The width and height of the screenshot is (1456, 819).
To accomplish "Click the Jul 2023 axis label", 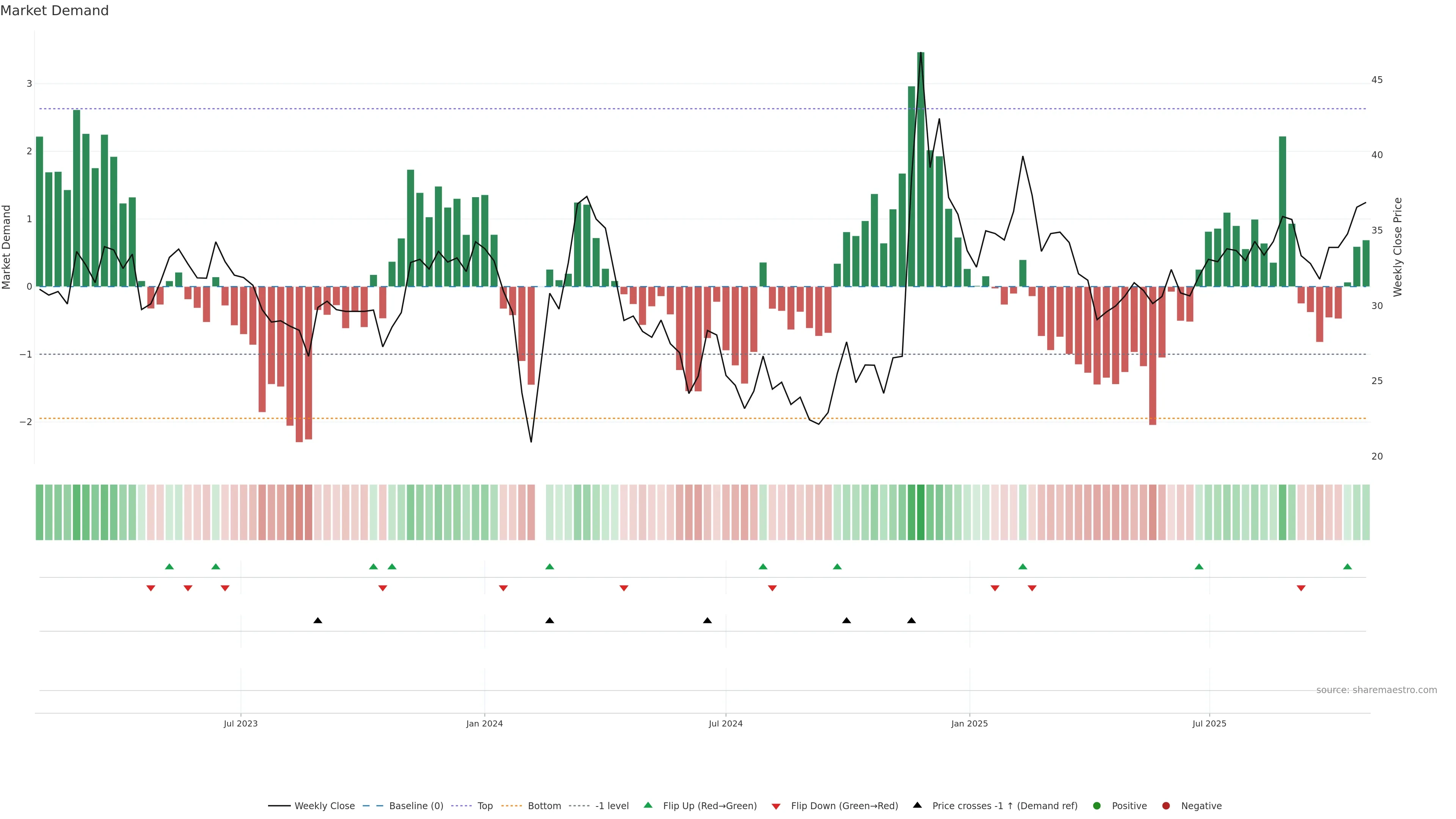I will (x=240, y=724).
